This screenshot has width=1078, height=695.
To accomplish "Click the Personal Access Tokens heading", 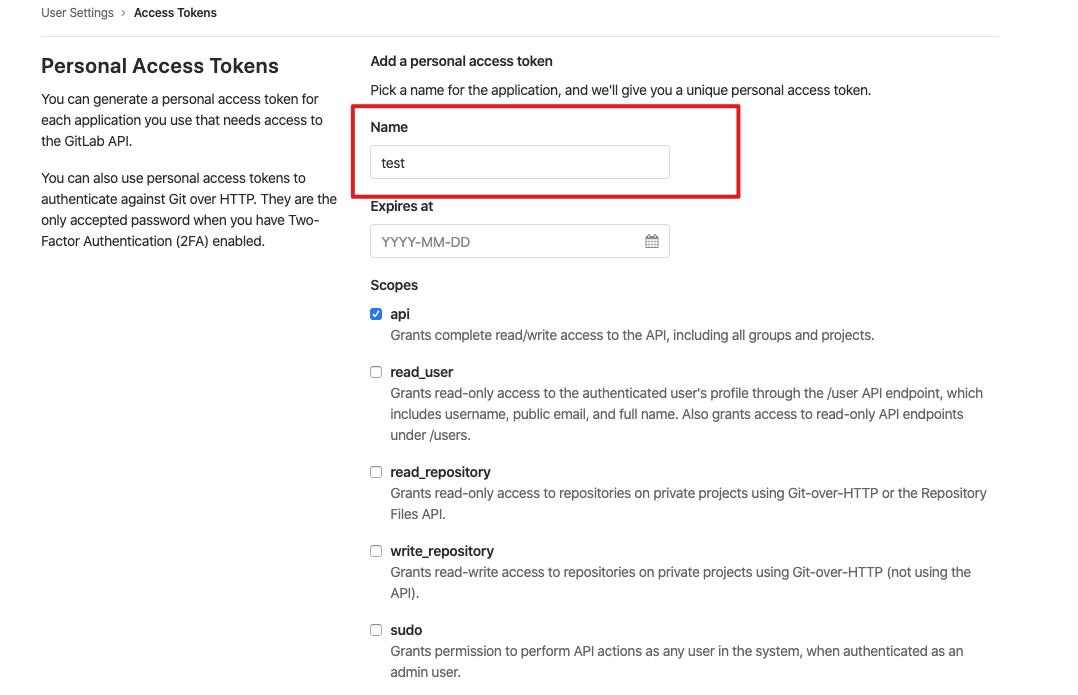I will tap(160, 66).
